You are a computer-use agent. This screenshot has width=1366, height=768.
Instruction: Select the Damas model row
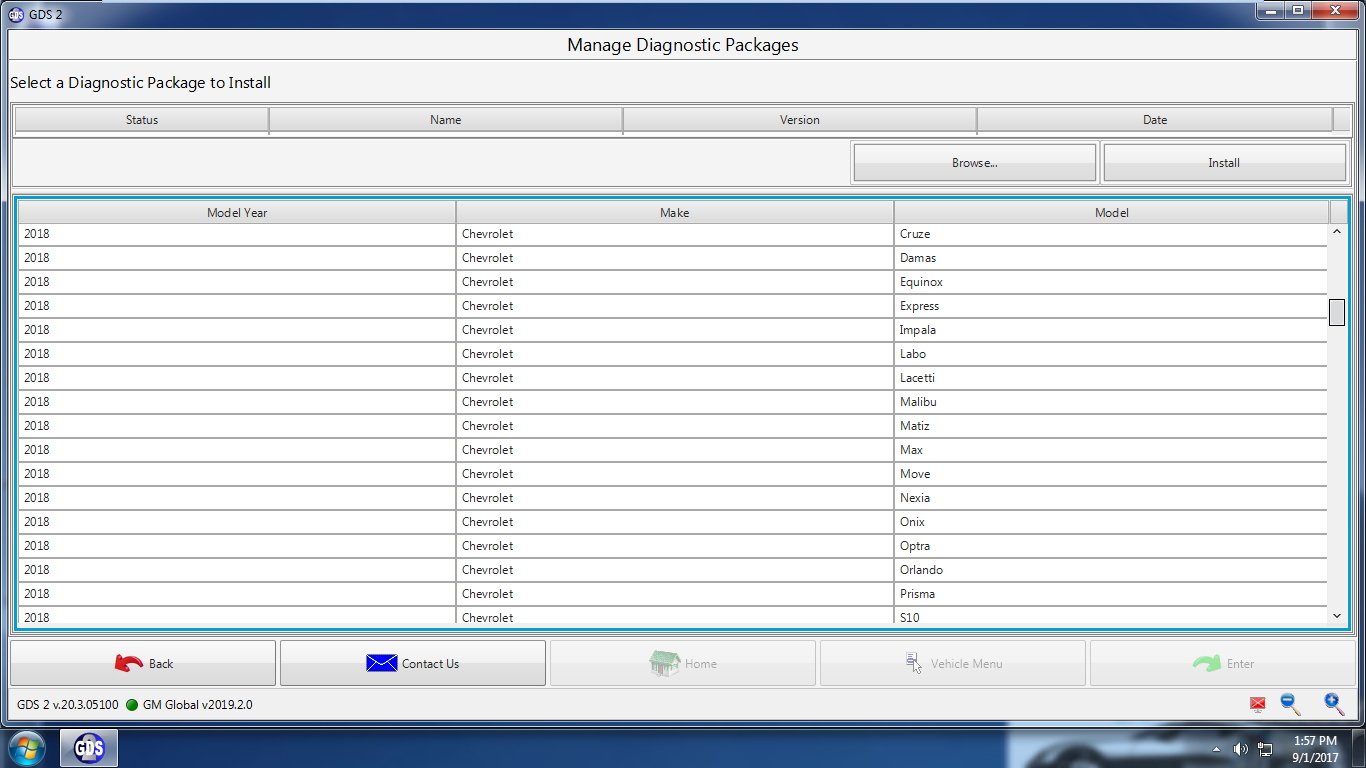673,258
